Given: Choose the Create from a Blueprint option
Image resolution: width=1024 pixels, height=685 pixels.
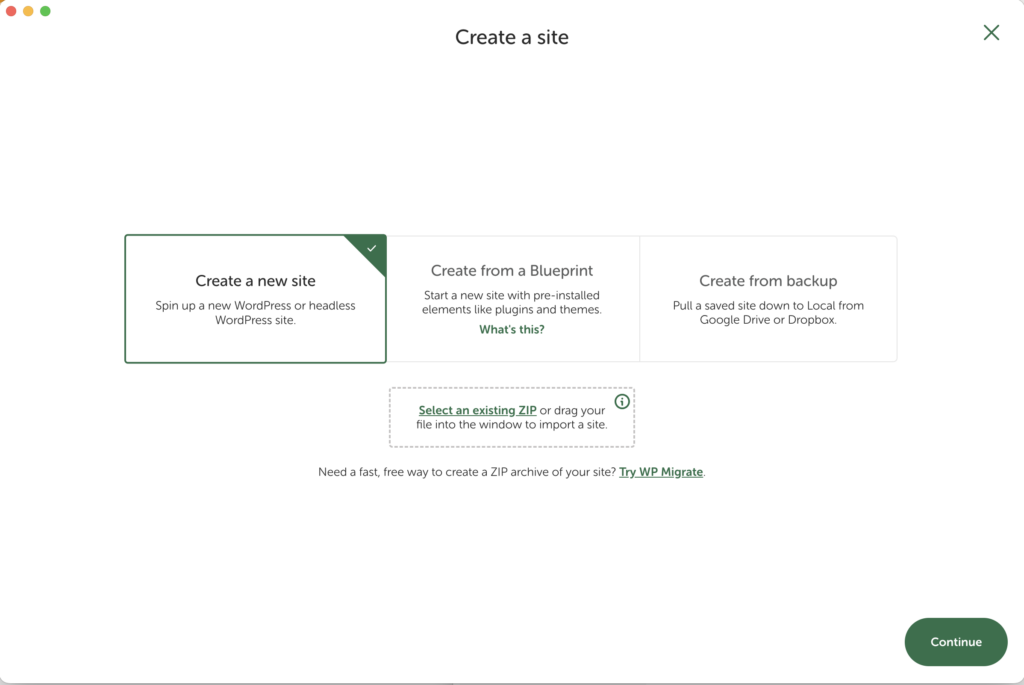Looking at the screenshot, I should click(512, 271).
